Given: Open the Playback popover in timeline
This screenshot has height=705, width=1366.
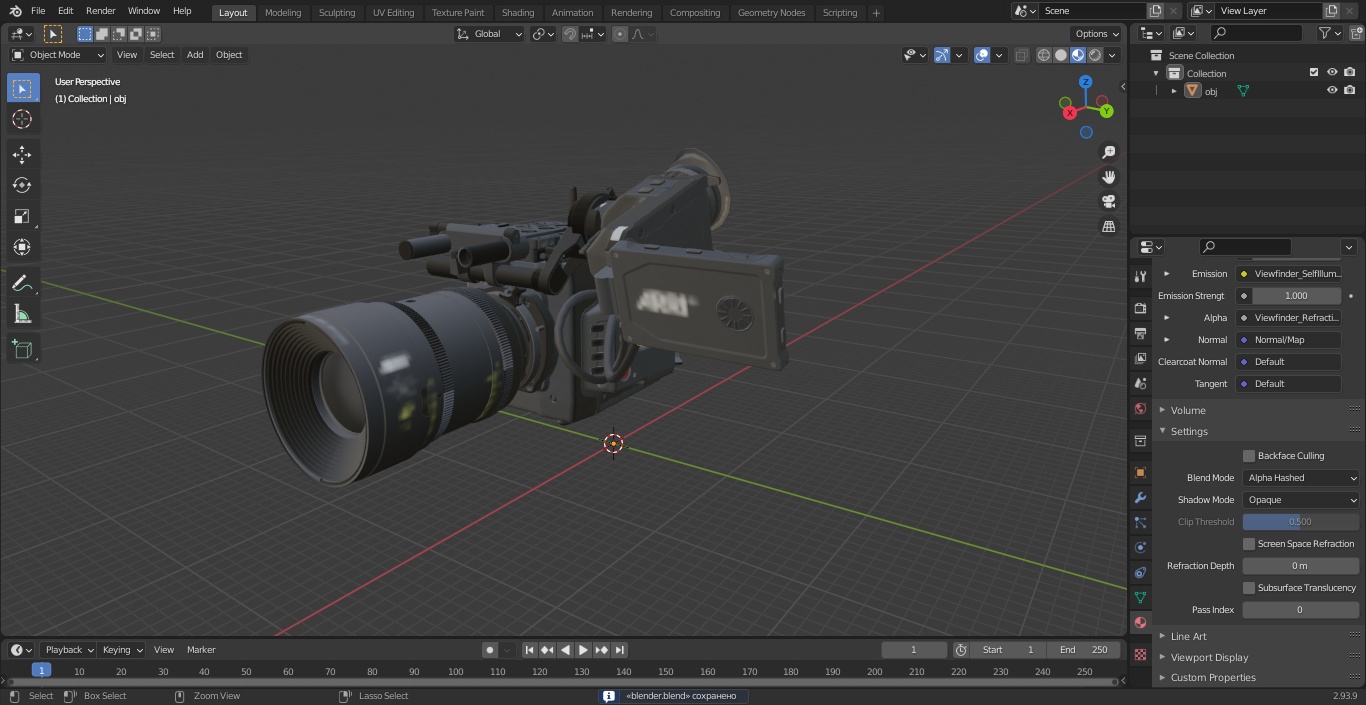Looking at the screenshot, I should click(x=68, y=650).
